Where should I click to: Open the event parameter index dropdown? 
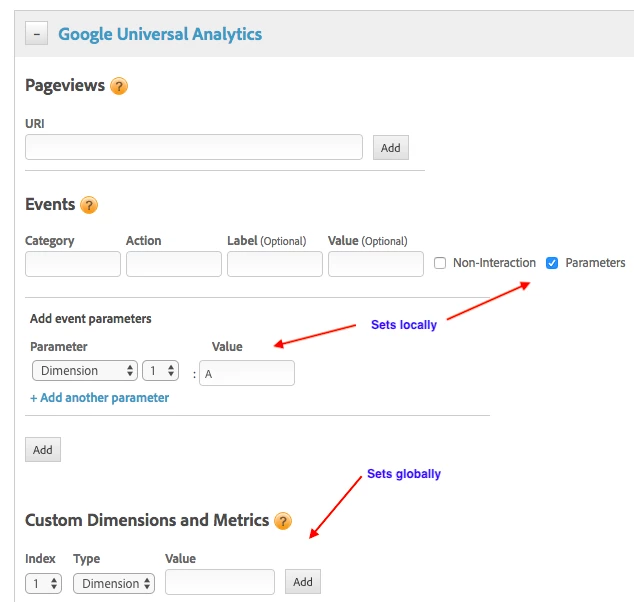pyautogui.click(x=161, y=371)
